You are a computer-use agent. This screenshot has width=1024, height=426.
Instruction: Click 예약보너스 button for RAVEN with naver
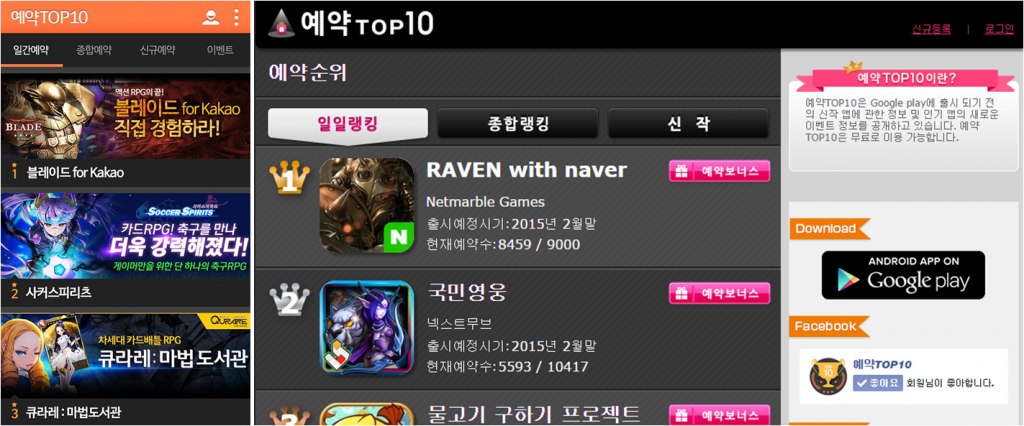(x=720, y=171)
